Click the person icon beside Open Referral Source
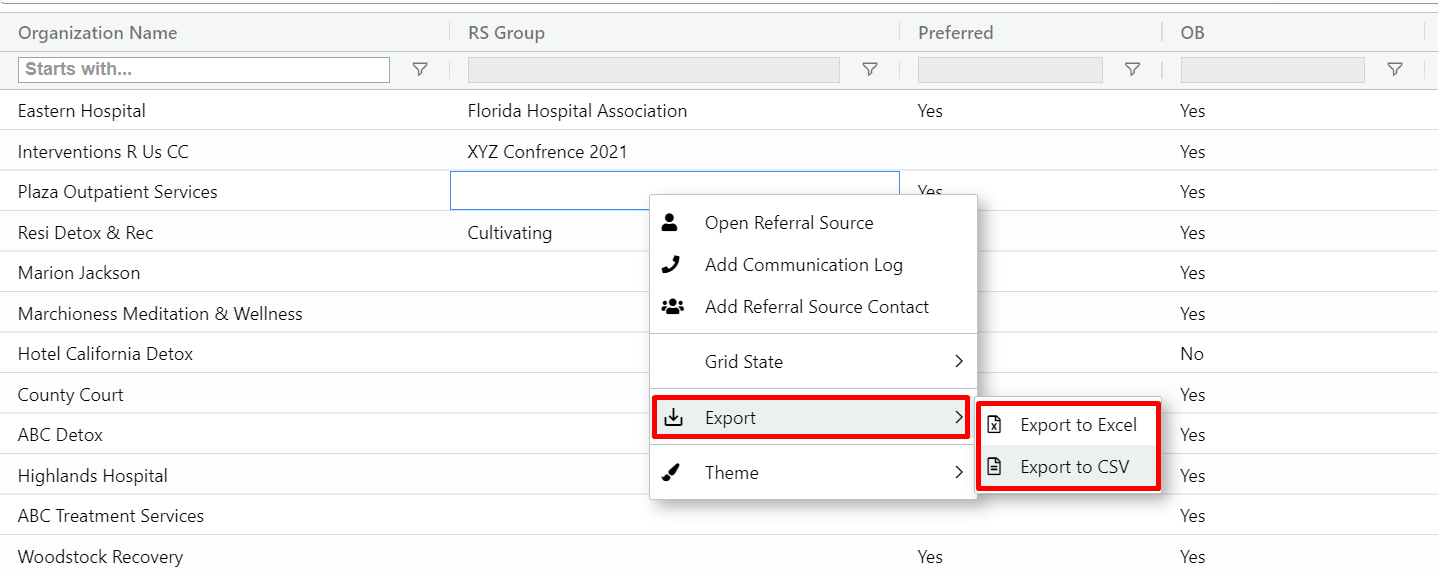This screenshot has height=574, width=1438. point(670,222)
